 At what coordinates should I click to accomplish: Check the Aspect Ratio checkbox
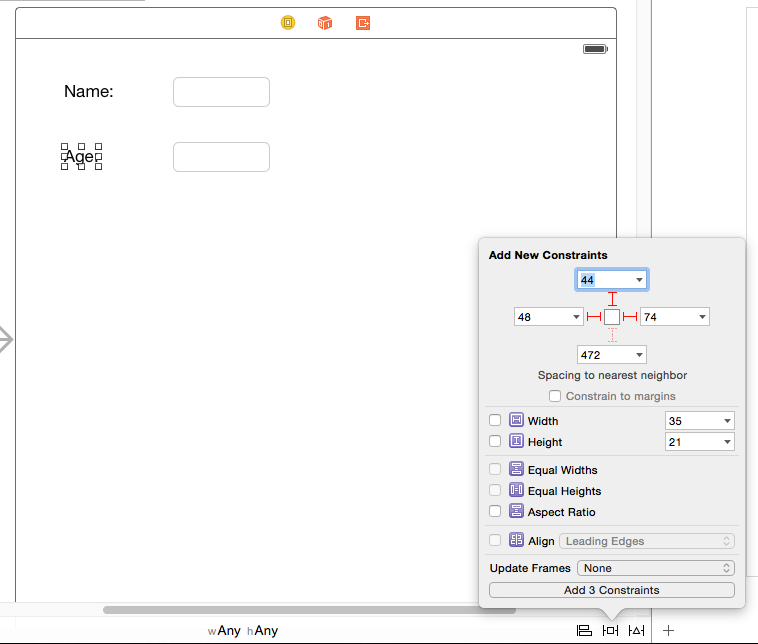pyautogui.click(x=495, y=512)
